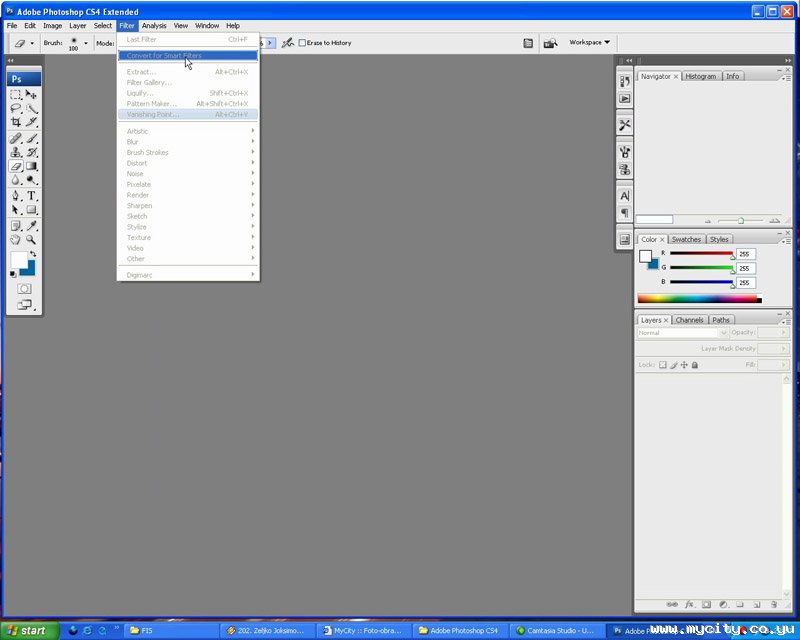Open the Sharpen filter submenu
The height and width of the screenshot is (640, 800).
click(188, 206)
